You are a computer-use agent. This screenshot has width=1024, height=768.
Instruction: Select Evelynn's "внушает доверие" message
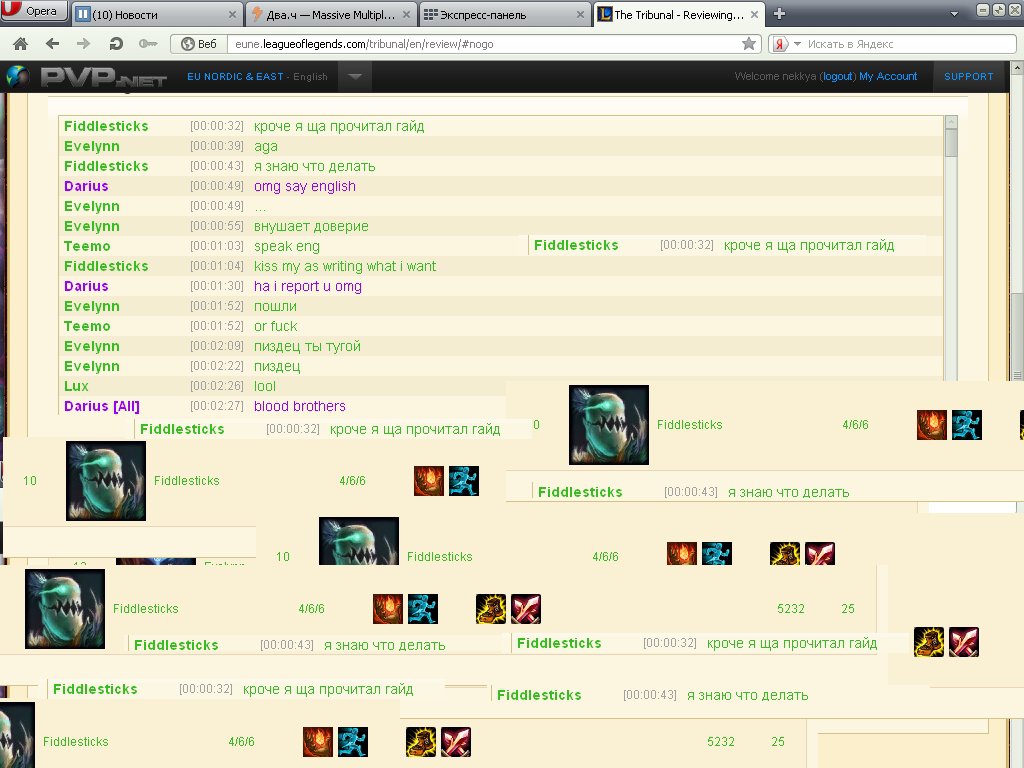[x=311, y=226]
